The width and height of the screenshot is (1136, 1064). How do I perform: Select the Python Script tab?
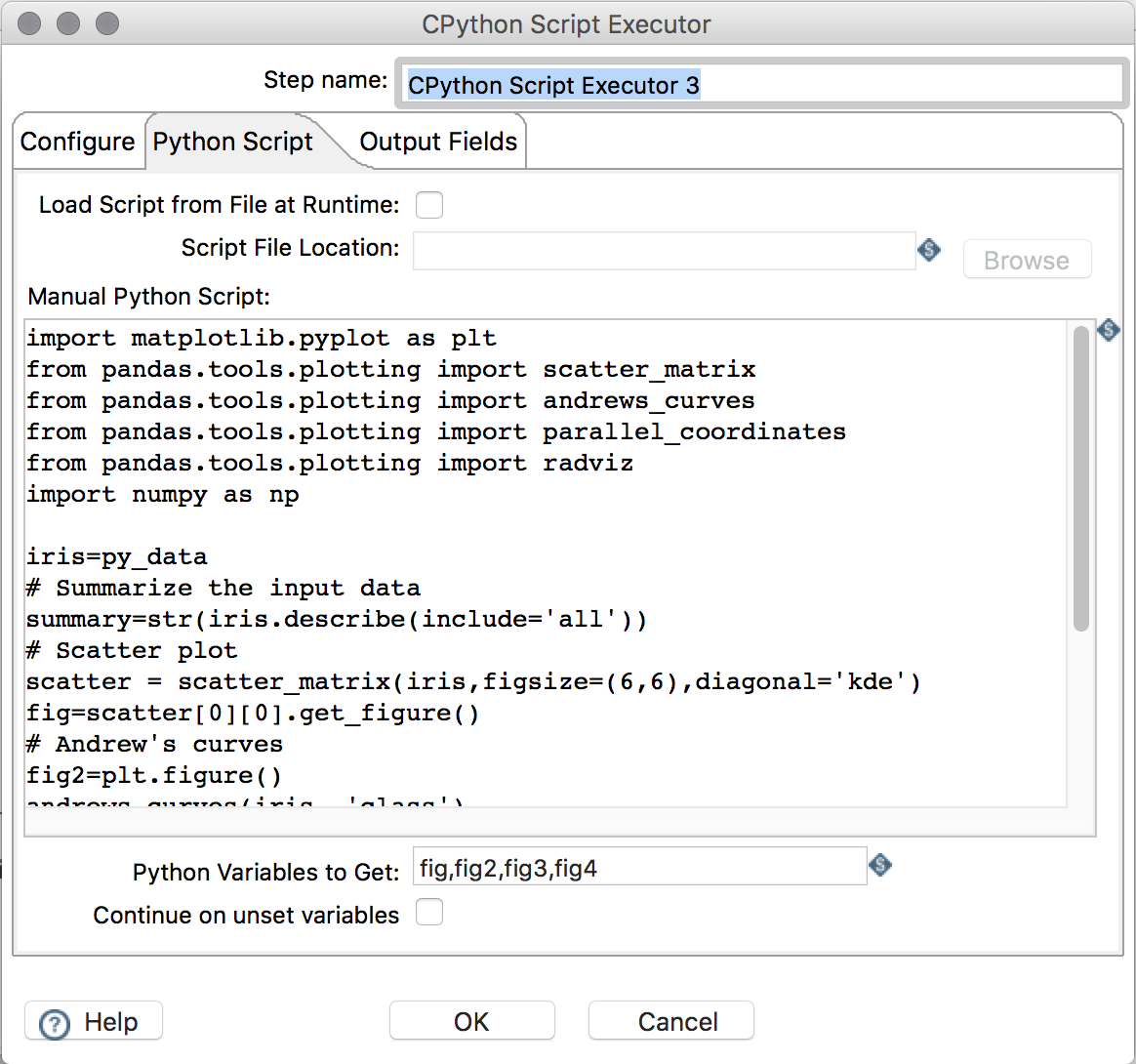click(x=233, y=142)
